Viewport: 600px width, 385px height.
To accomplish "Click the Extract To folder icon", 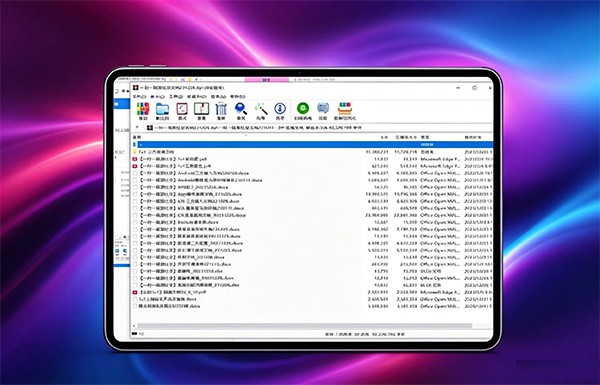I will pyautogui.click(x=163, y=111).
